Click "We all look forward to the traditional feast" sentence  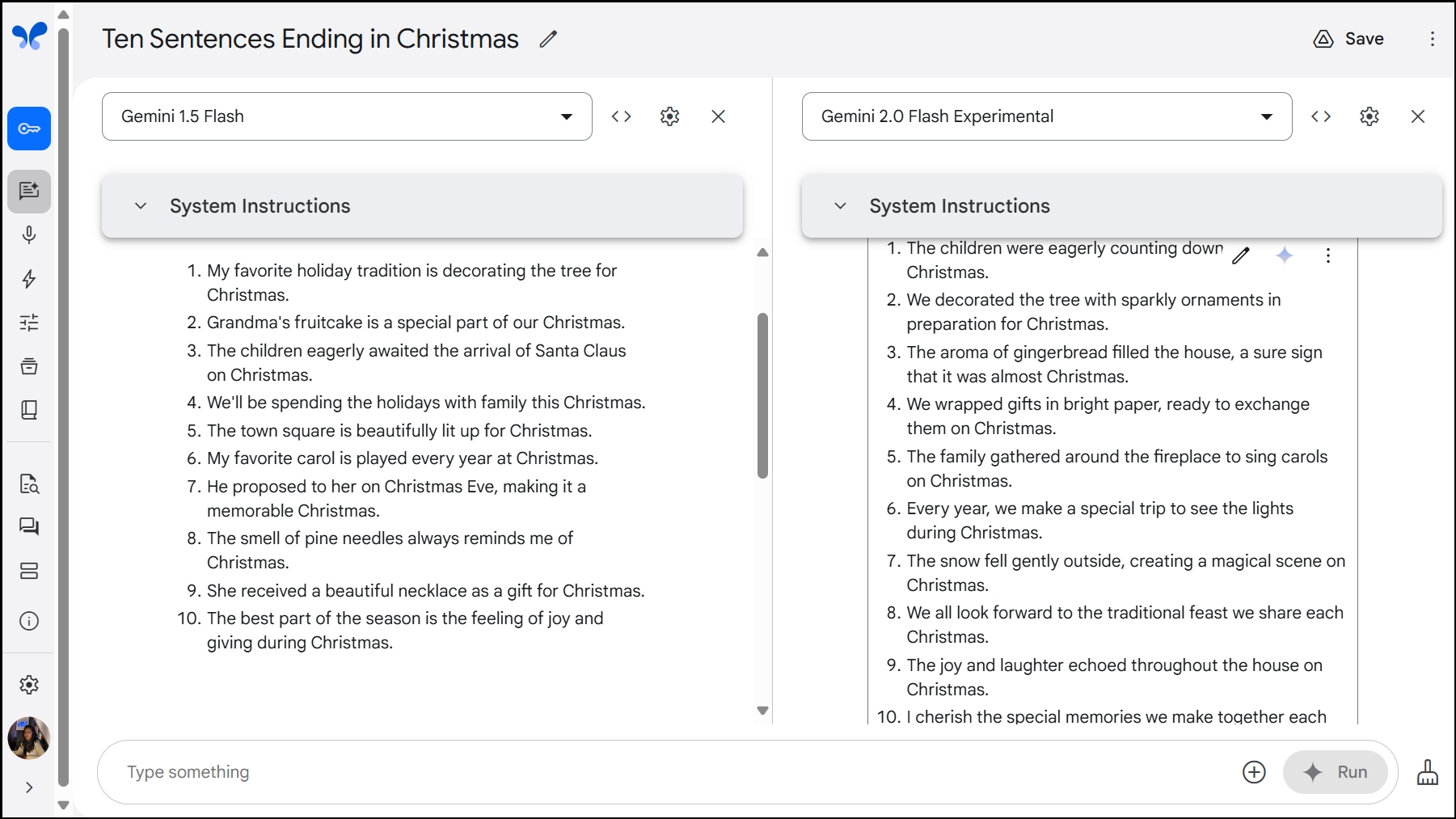tap(1125, 625)
